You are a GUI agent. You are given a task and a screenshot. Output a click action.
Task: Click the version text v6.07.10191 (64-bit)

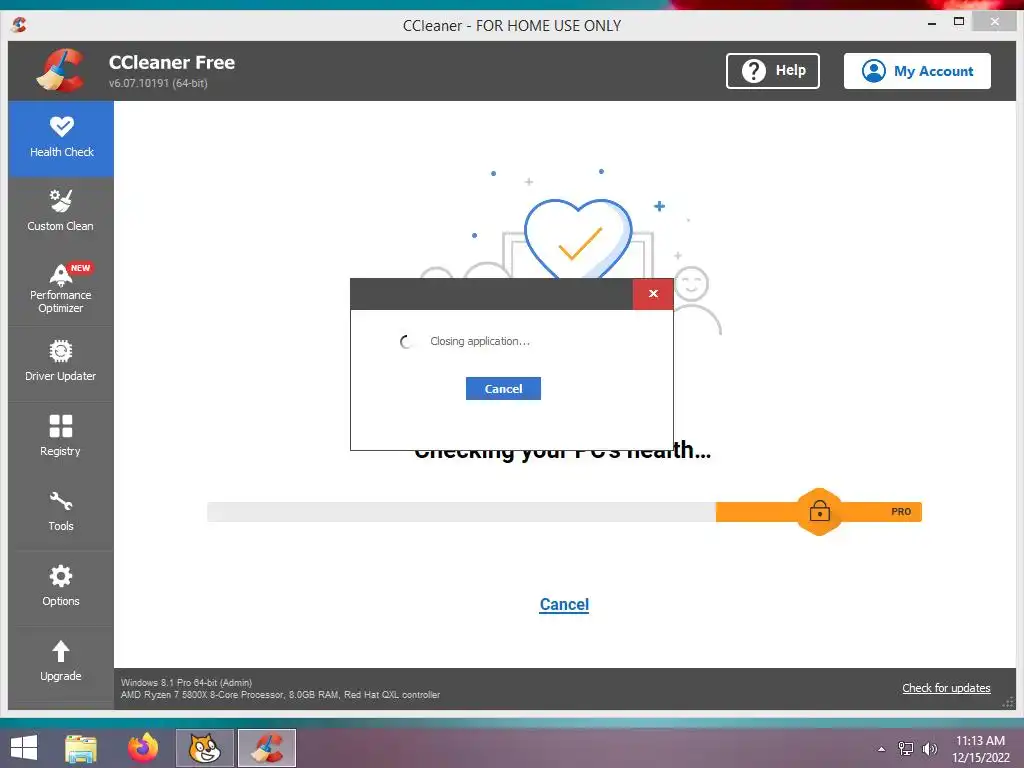(158, 83)
